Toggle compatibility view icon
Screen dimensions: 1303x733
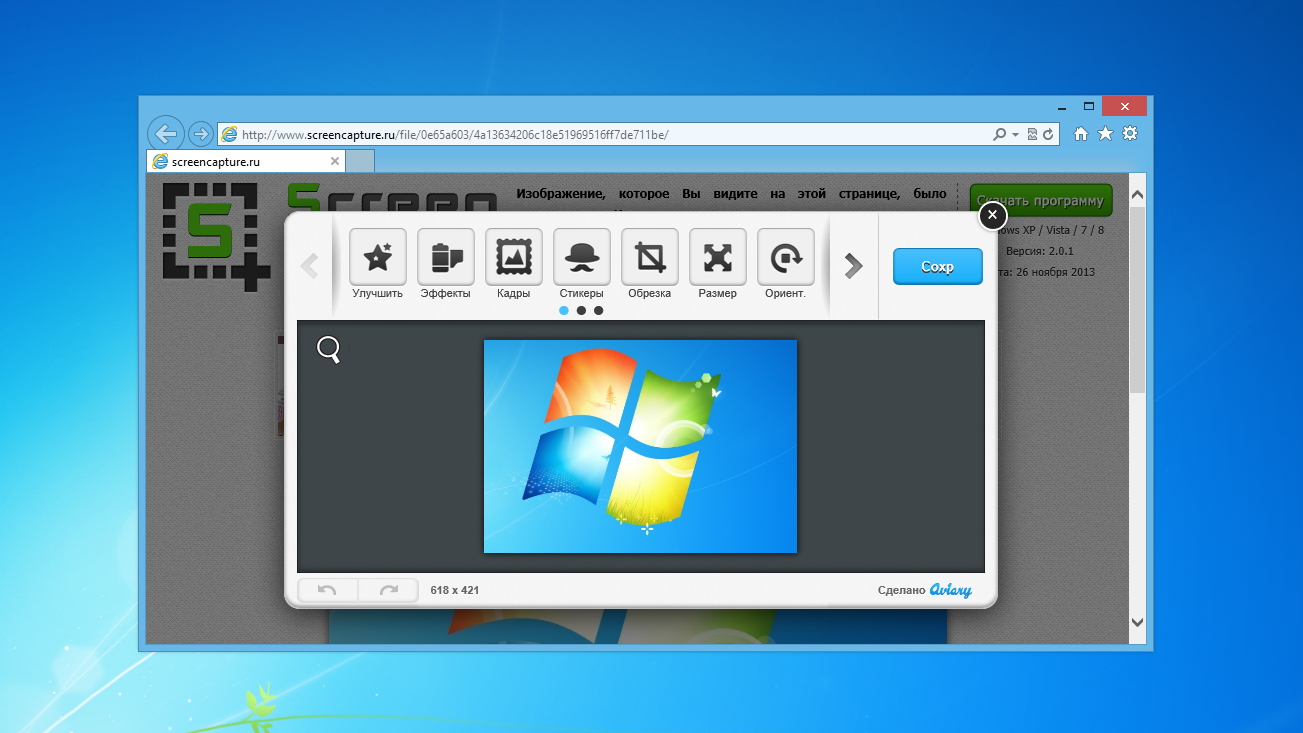click(x=1033, y=134)
